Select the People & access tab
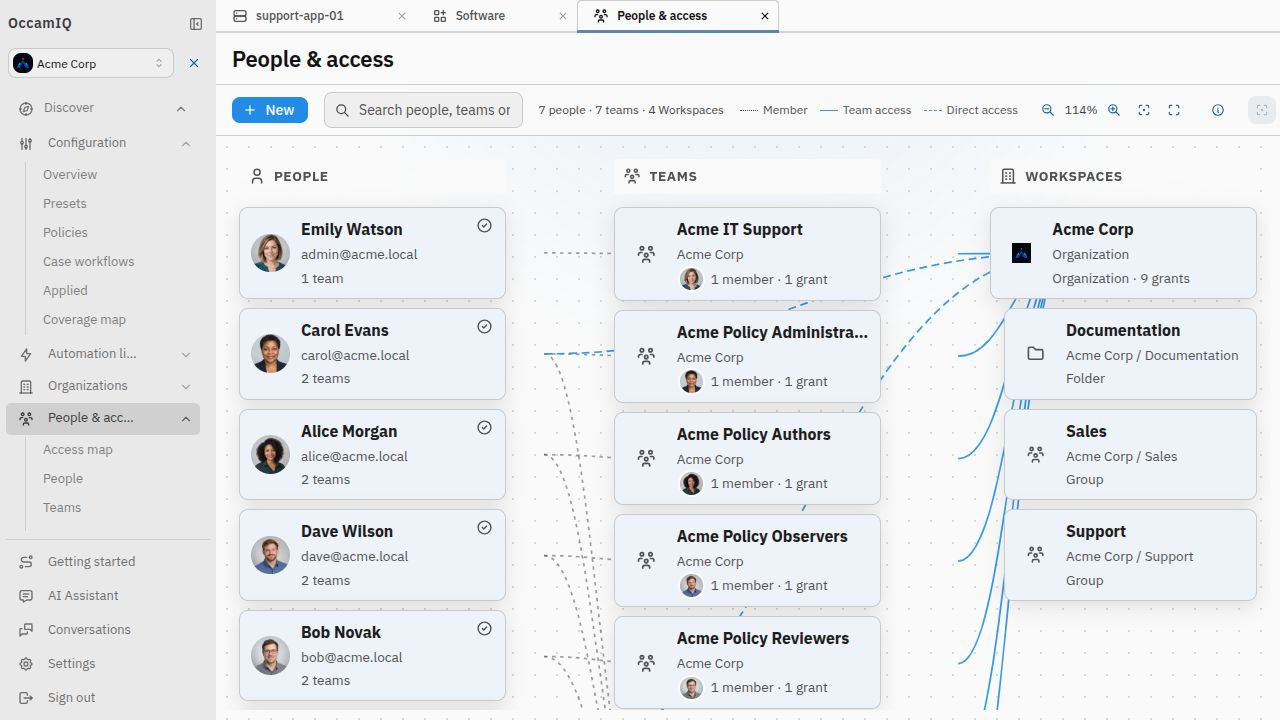 pos(661,16)
